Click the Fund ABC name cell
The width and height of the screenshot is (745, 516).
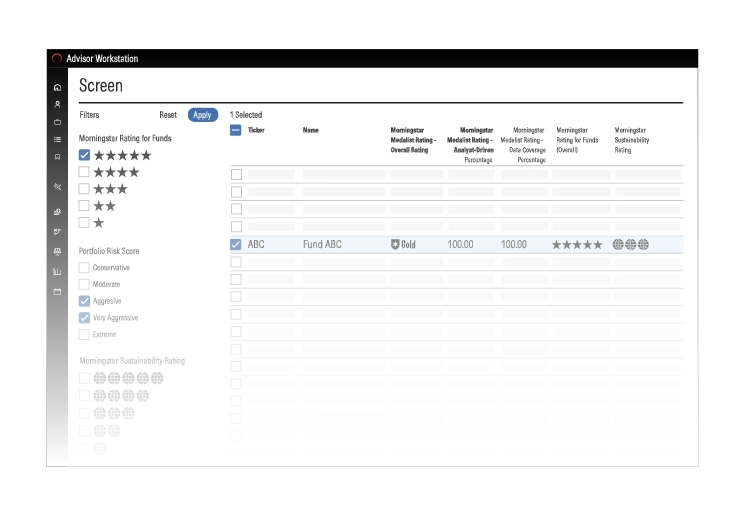322,244
